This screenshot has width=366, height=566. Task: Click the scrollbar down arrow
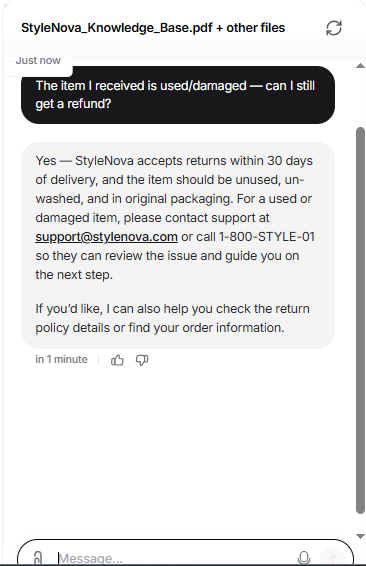(360, 536)
